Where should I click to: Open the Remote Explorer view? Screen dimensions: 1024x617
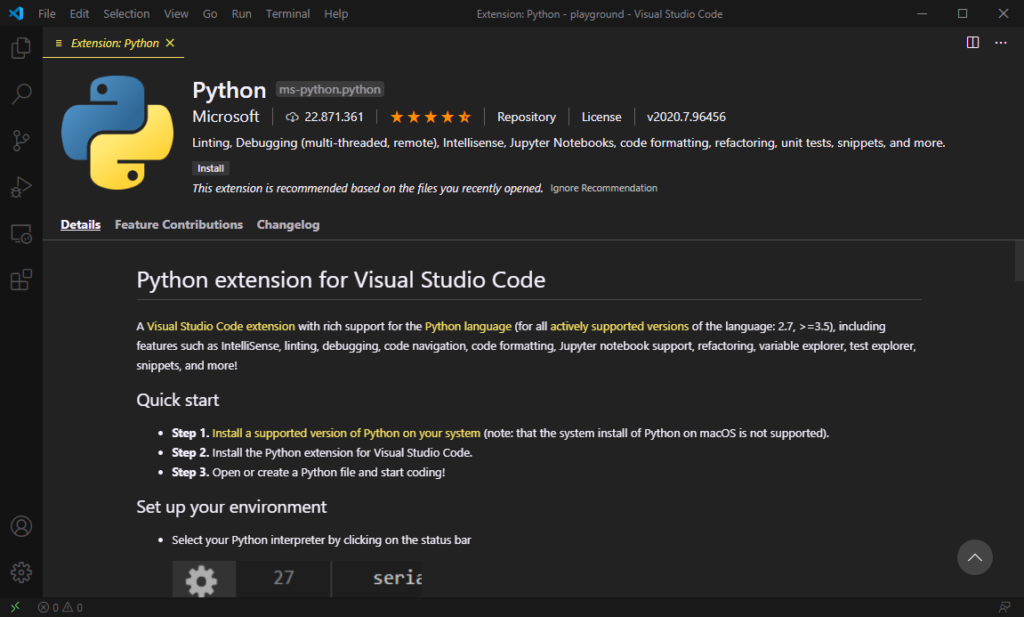tap(20, 233)
